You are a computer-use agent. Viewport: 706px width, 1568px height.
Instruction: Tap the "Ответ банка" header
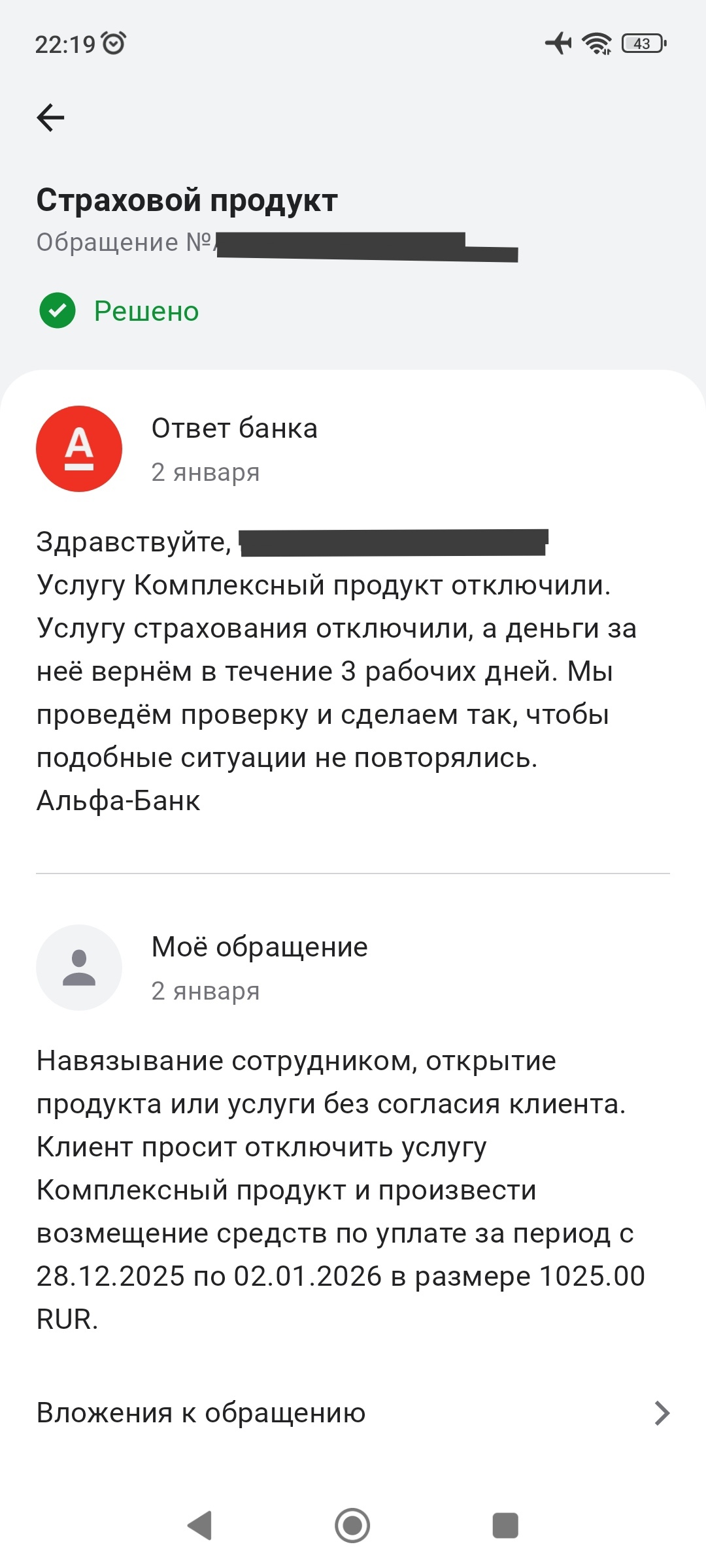click(x=235, y=429)
